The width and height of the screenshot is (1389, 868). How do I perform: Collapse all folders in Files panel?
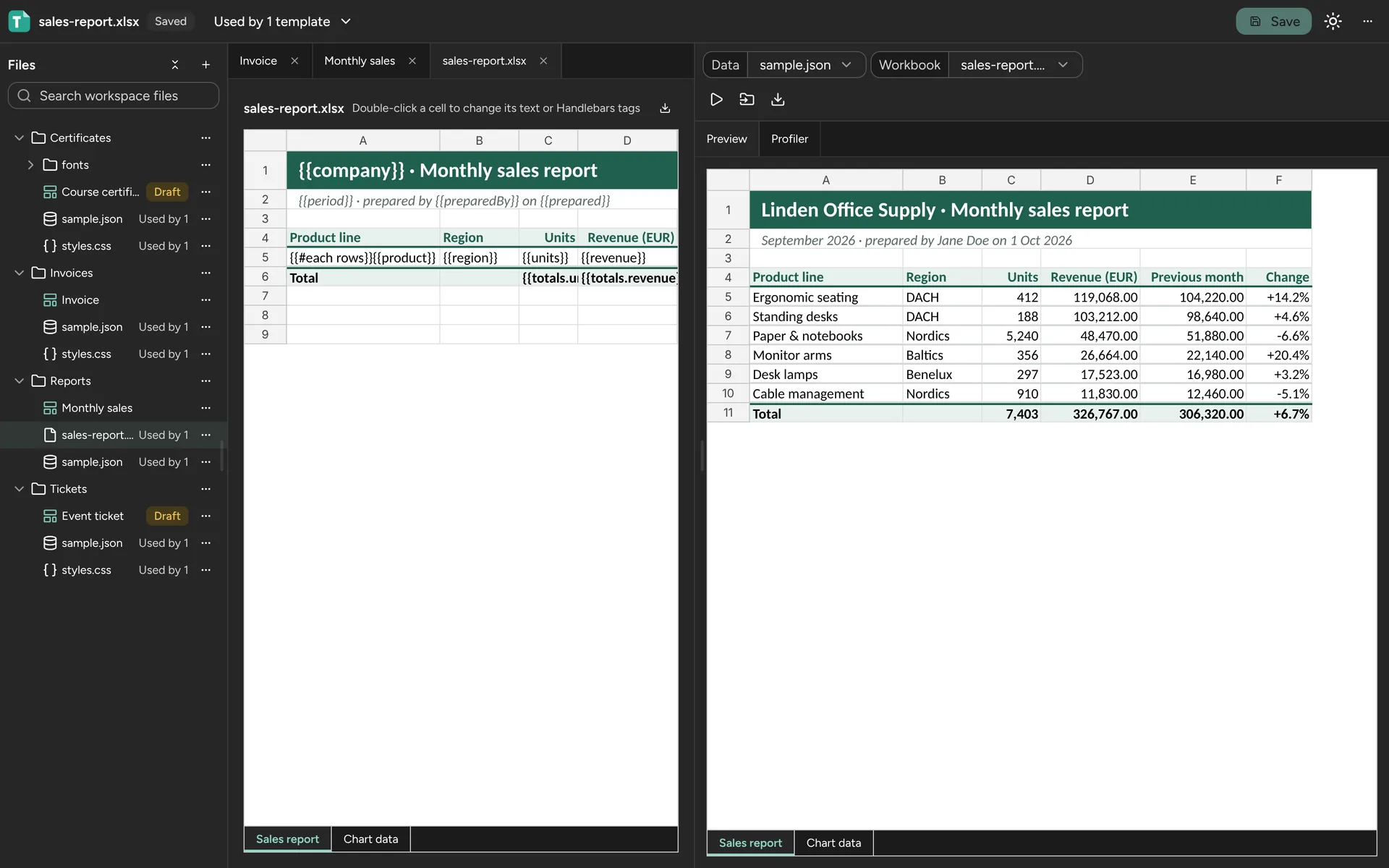pyautogui.click(x=174, y=65)
